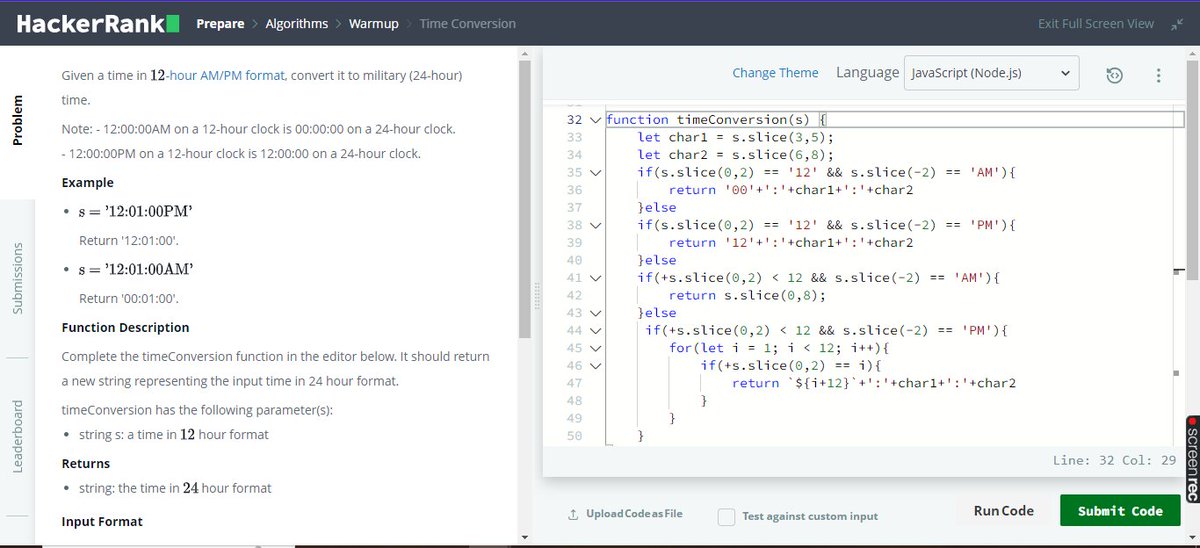The image size is (1200, 548).
Task: Click 'string s: a time in 12 hour format'
Action: tap(174, 435)
